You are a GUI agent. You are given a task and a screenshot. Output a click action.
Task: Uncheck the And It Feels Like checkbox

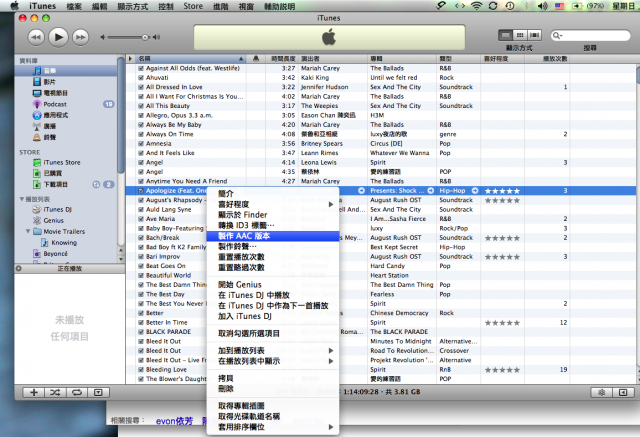141,153
